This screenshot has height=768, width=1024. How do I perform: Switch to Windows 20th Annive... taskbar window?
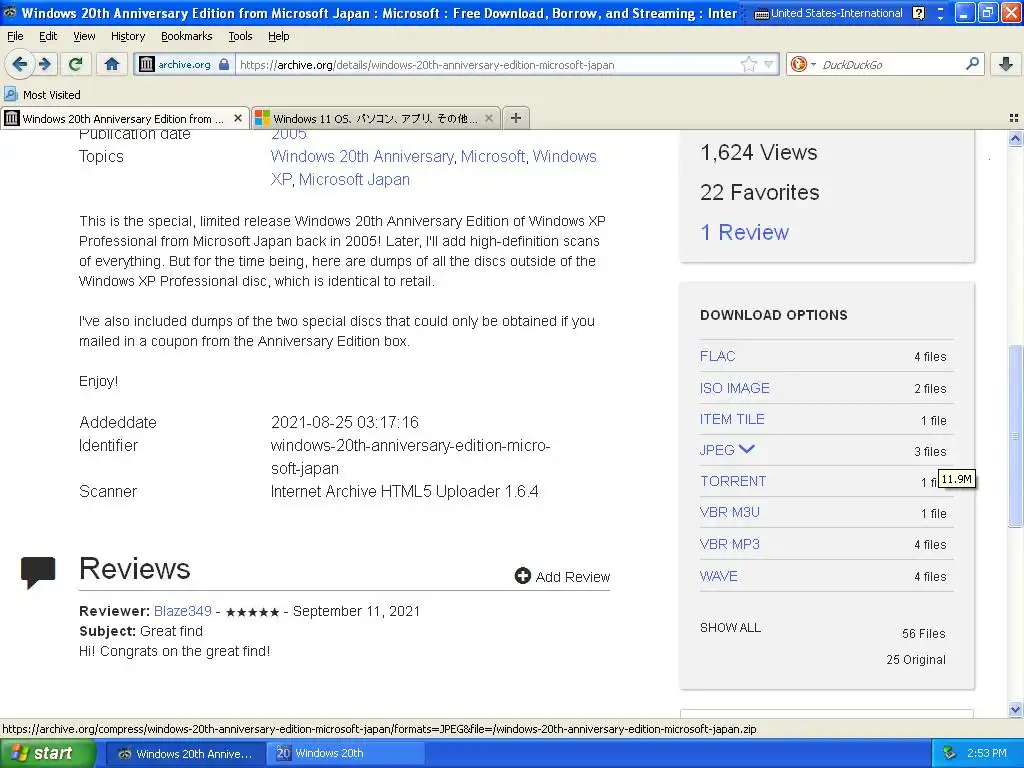[x=185, y=753]
